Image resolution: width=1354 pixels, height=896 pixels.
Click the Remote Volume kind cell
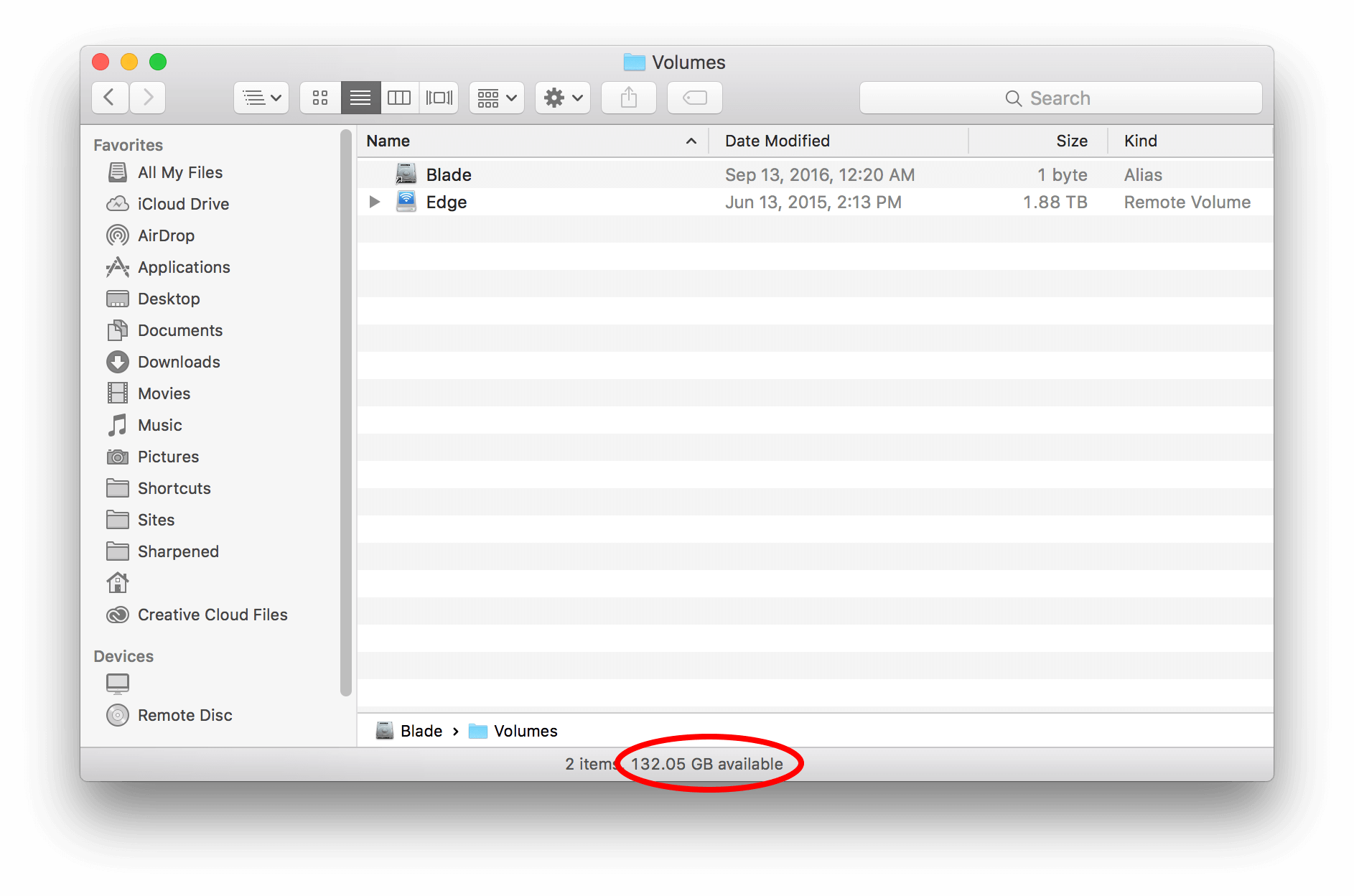pyautogui.click(x=1187, y=202)
